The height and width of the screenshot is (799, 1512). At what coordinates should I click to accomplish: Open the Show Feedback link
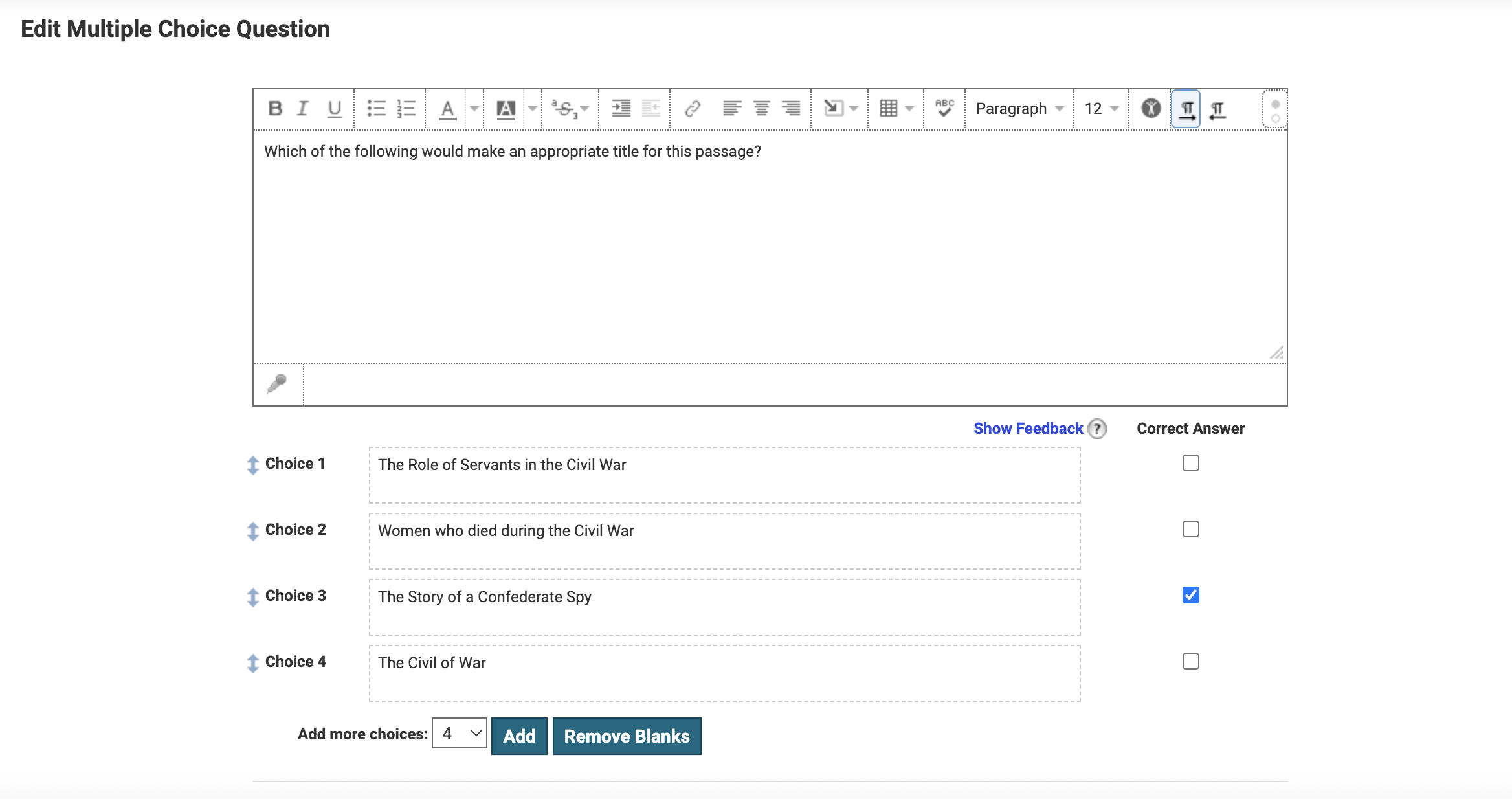click(1028, 429)
